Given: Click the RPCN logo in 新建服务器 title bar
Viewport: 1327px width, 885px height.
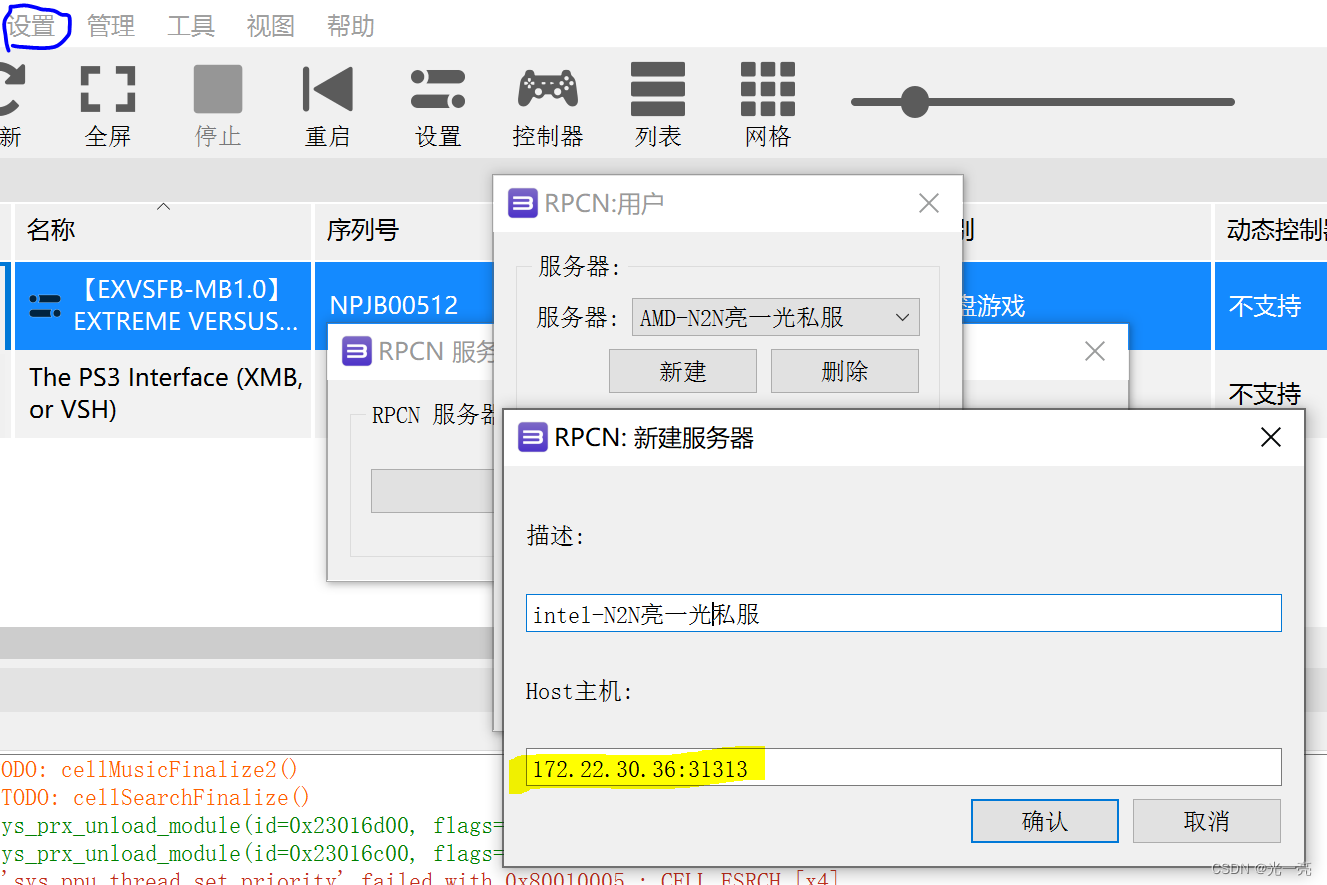Looking at the screenshot, I should (x=532, y=437).
